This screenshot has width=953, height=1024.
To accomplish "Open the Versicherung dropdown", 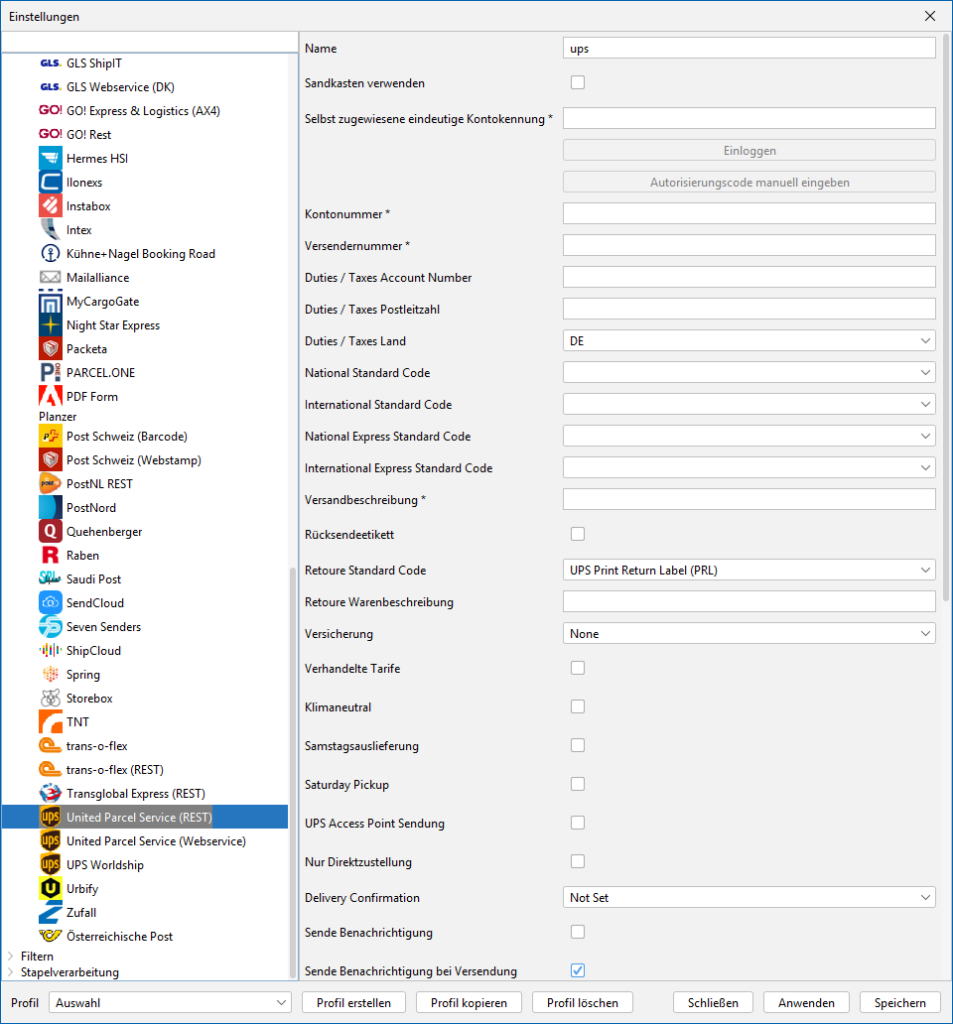I will pyautogui.click(x=749, y=633).
